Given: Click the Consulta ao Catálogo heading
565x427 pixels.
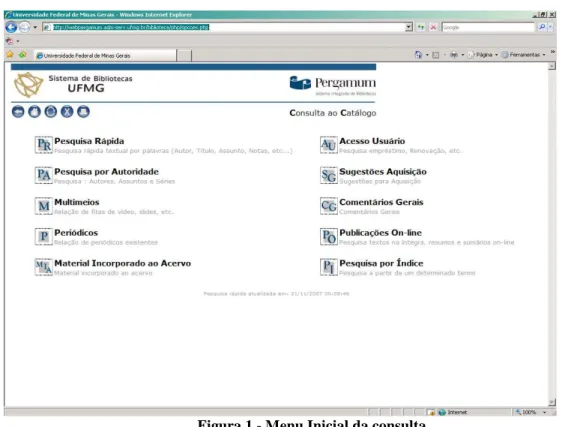Looking at the screenshot, I should click(x=333, y=113).
